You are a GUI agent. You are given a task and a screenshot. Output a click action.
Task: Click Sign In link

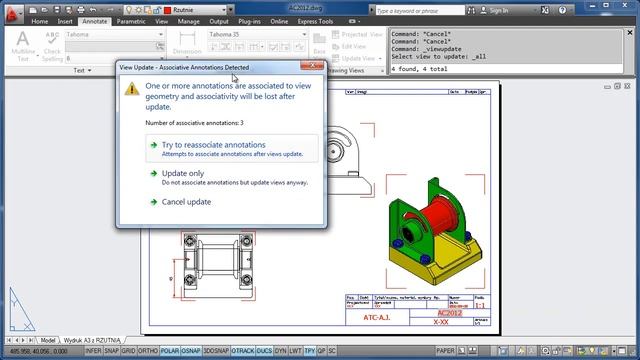[x=498, y=11]
